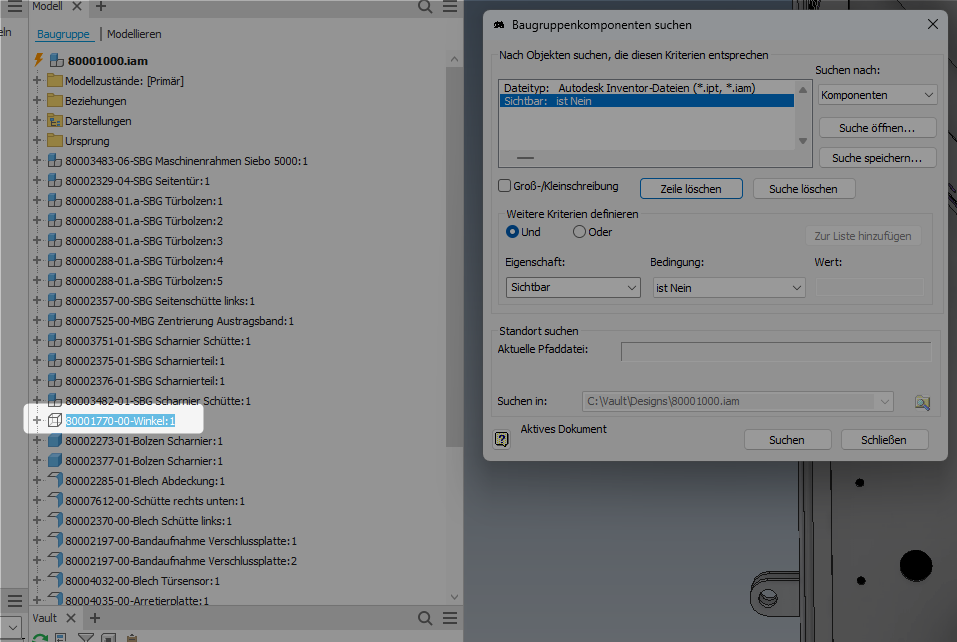The image size is (957, 642).
Task: Select the Sichtbar: ist Nein criteria row
Action: [x=646, y=101]
